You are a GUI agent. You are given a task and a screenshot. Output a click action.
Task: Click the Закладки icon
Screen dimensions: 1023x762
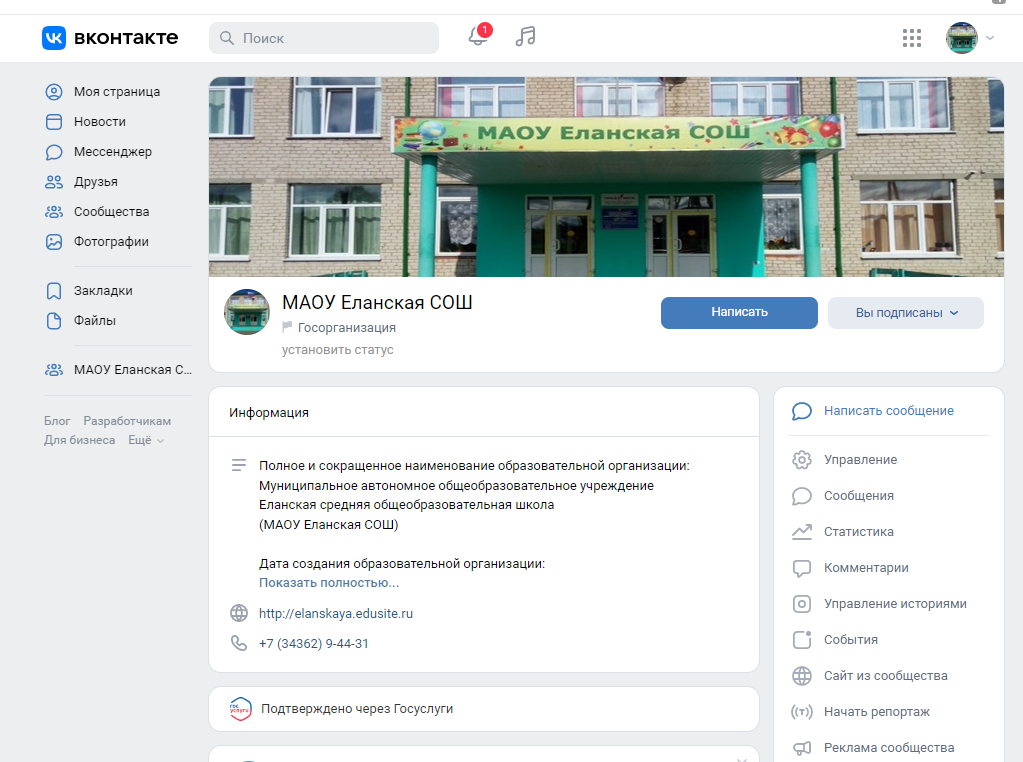click(53, 291)
